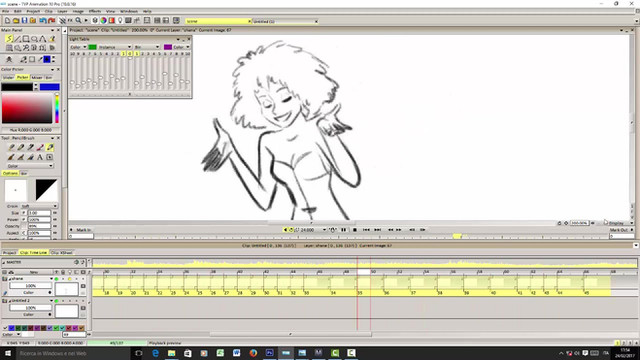This screenshot has height=360, width=640.
Task: Switch to the Mixer tab in Color Picker
Action: [x=37, y=77]
